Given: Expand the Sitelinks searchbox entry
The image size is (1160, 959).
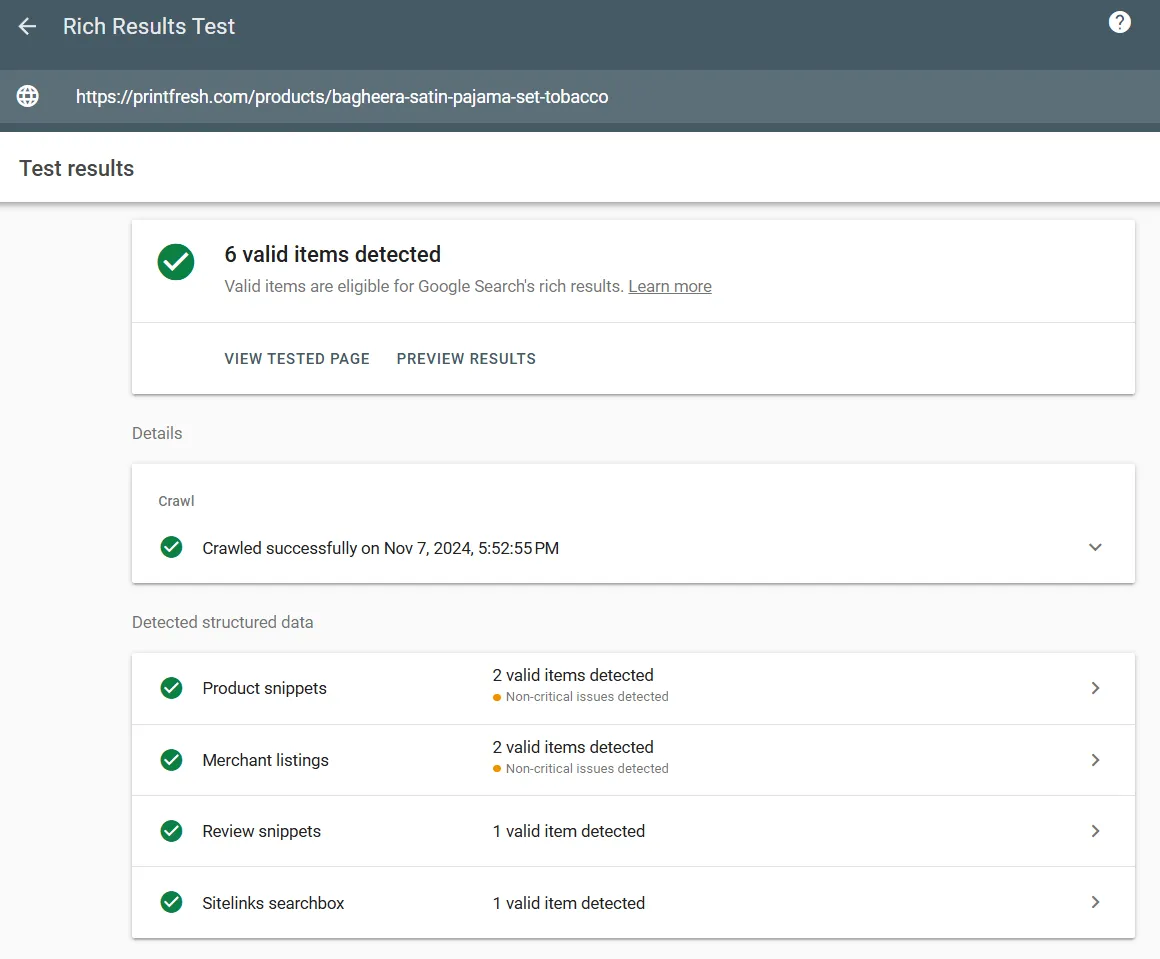Looking at the screenshot, I should tap(1095, 902).
